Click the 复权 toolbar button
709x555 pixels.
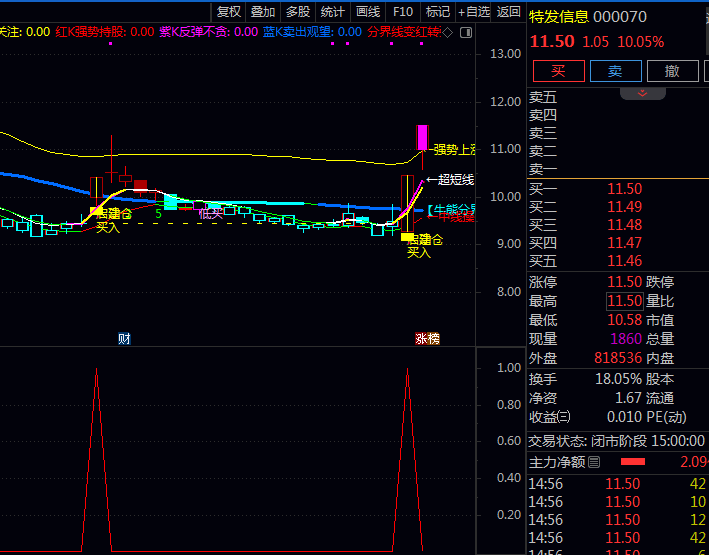coord(228,12)
